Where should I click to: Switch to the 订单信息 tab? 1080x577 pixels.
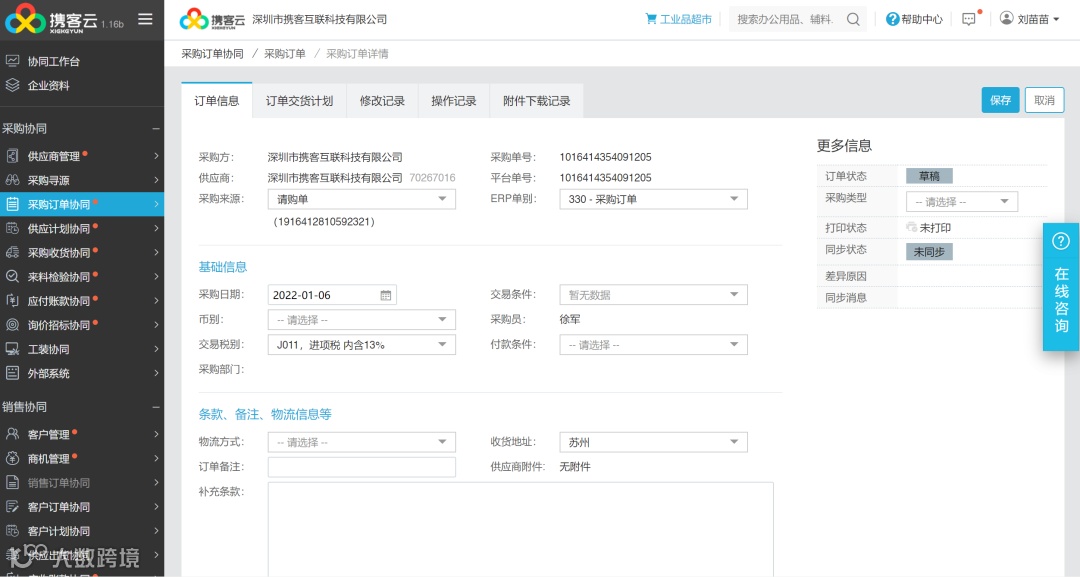point(216,101)
